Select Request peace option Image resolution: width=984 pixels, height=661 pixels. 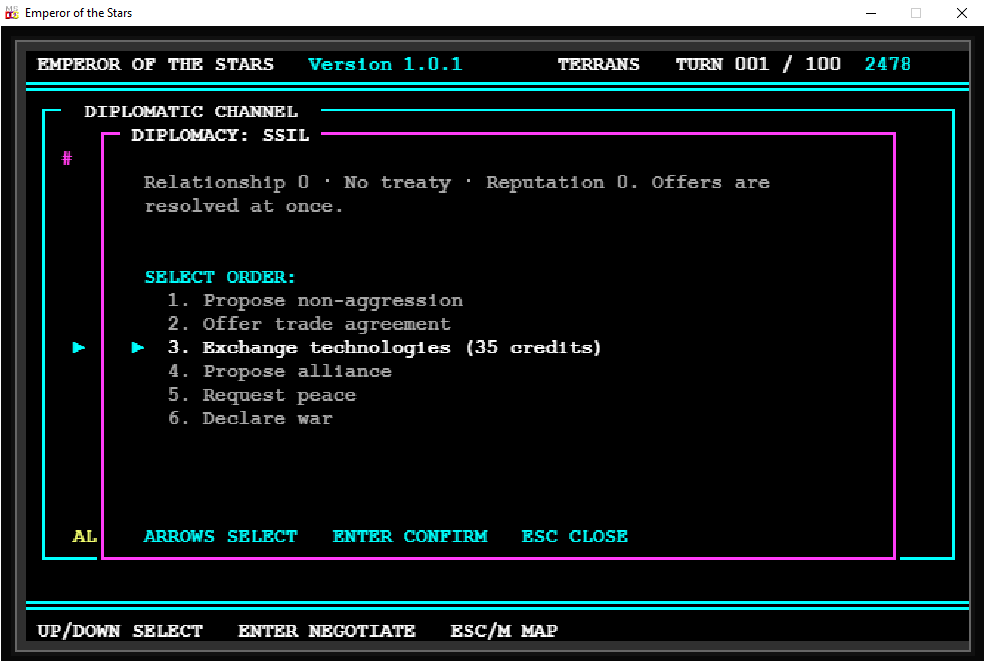click(262, 395)
